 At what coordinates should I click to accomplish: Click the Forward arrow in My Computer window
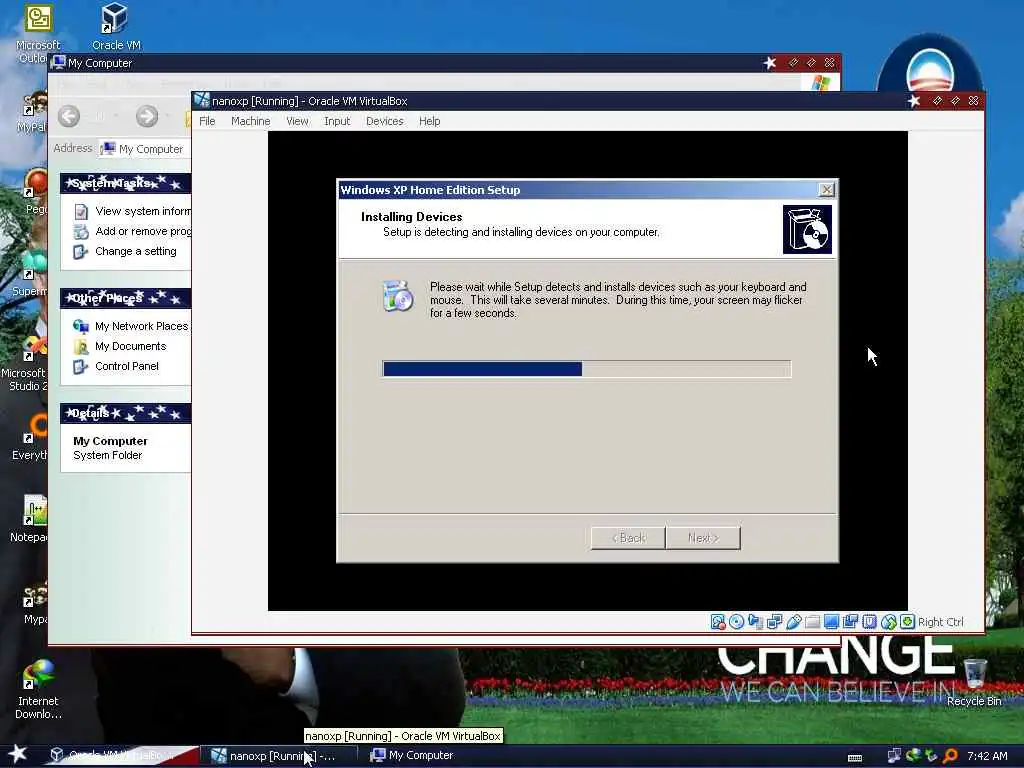(147, 116)
